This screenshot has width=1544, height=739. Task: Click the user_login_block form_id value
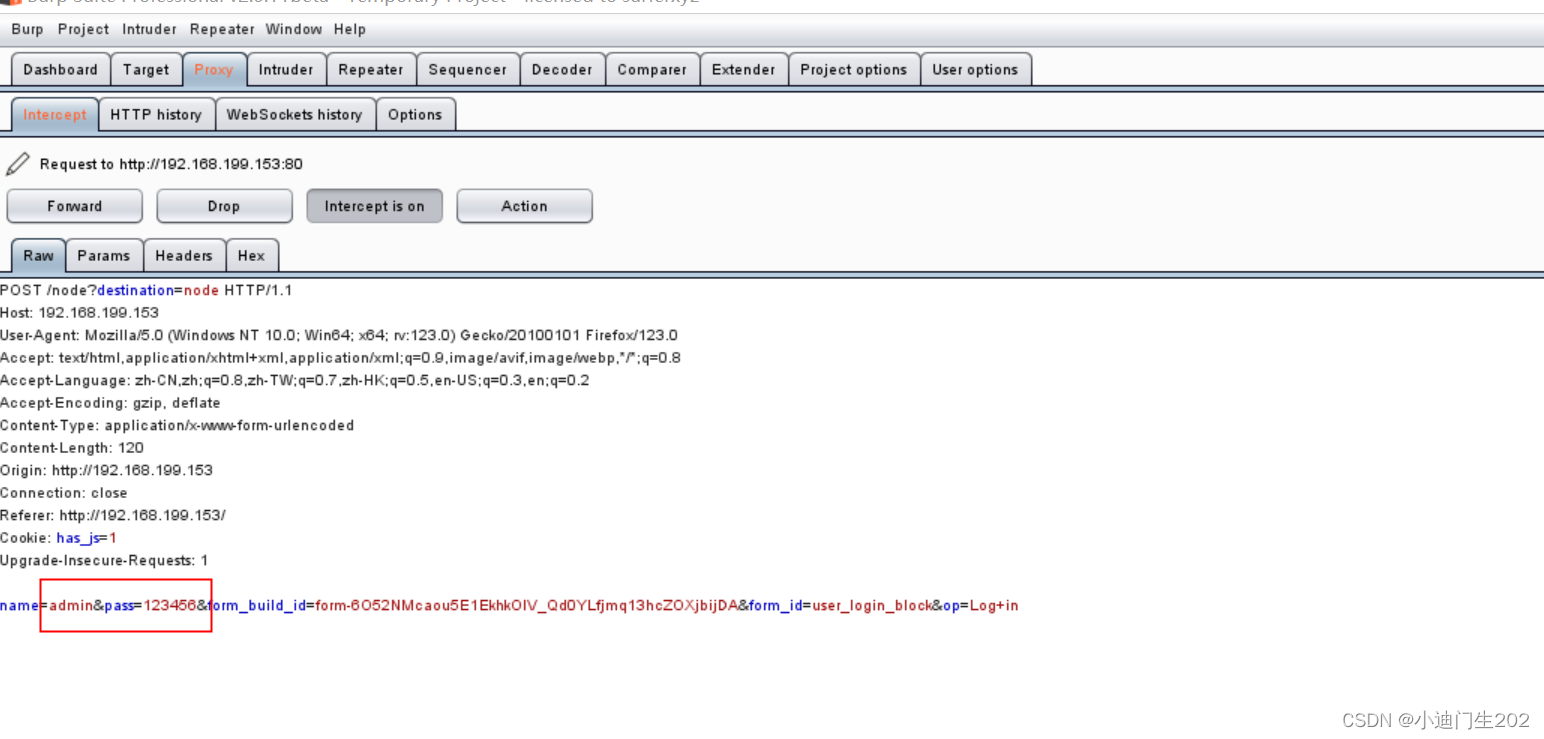(x=872, y=605)
